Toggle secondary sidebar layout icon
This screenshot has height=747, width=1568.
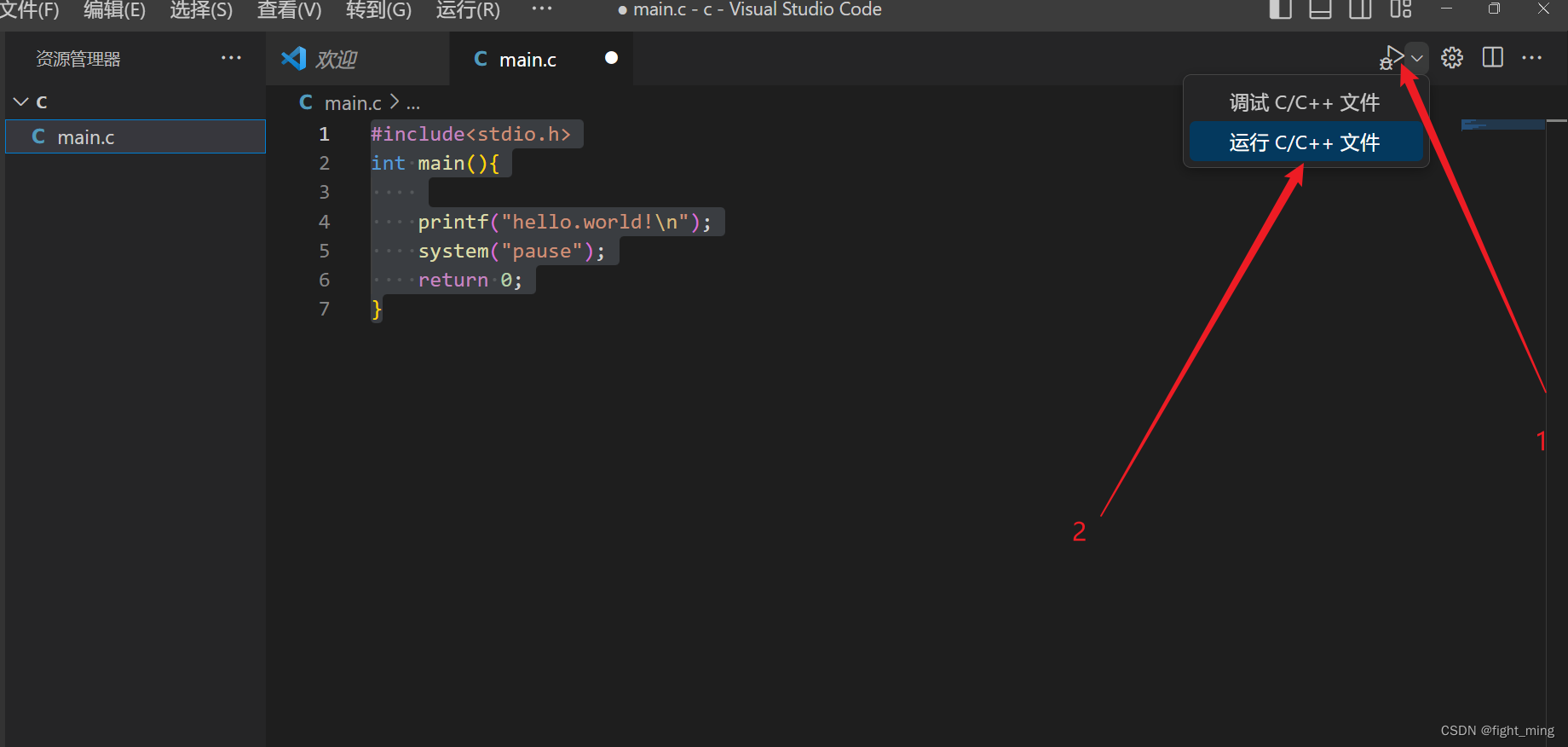(1360, 9)
